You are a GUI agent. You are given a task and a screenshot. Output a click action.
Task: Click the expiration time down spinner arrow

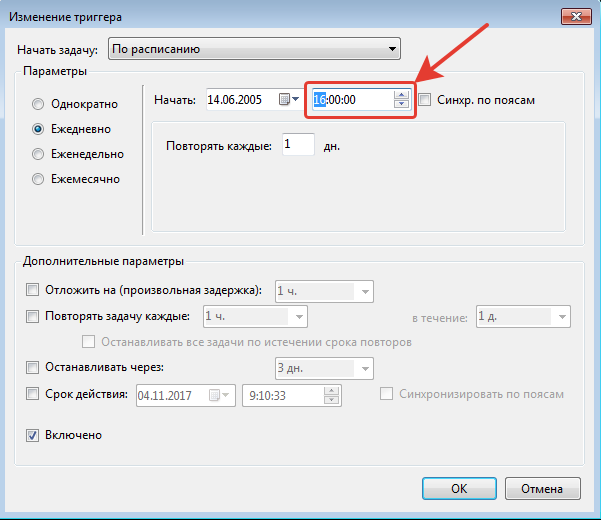point(332,400)
